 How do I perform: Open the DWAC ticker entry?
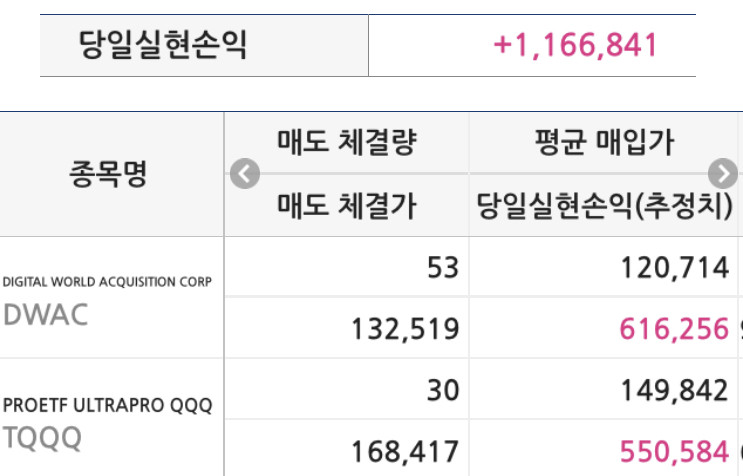point(46,315)
